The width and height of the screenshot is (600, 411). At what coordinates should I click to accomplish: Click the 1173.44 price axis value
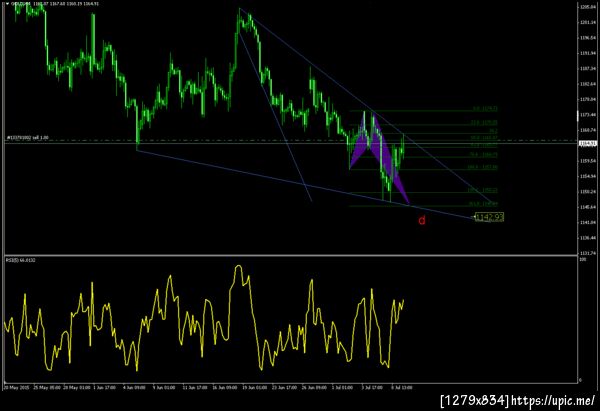pyautogui.click(x=588, y=114)
